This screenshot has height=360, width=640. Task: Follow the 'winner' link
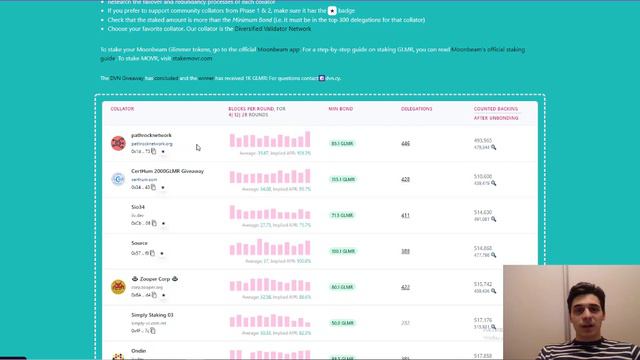point(206,78)
